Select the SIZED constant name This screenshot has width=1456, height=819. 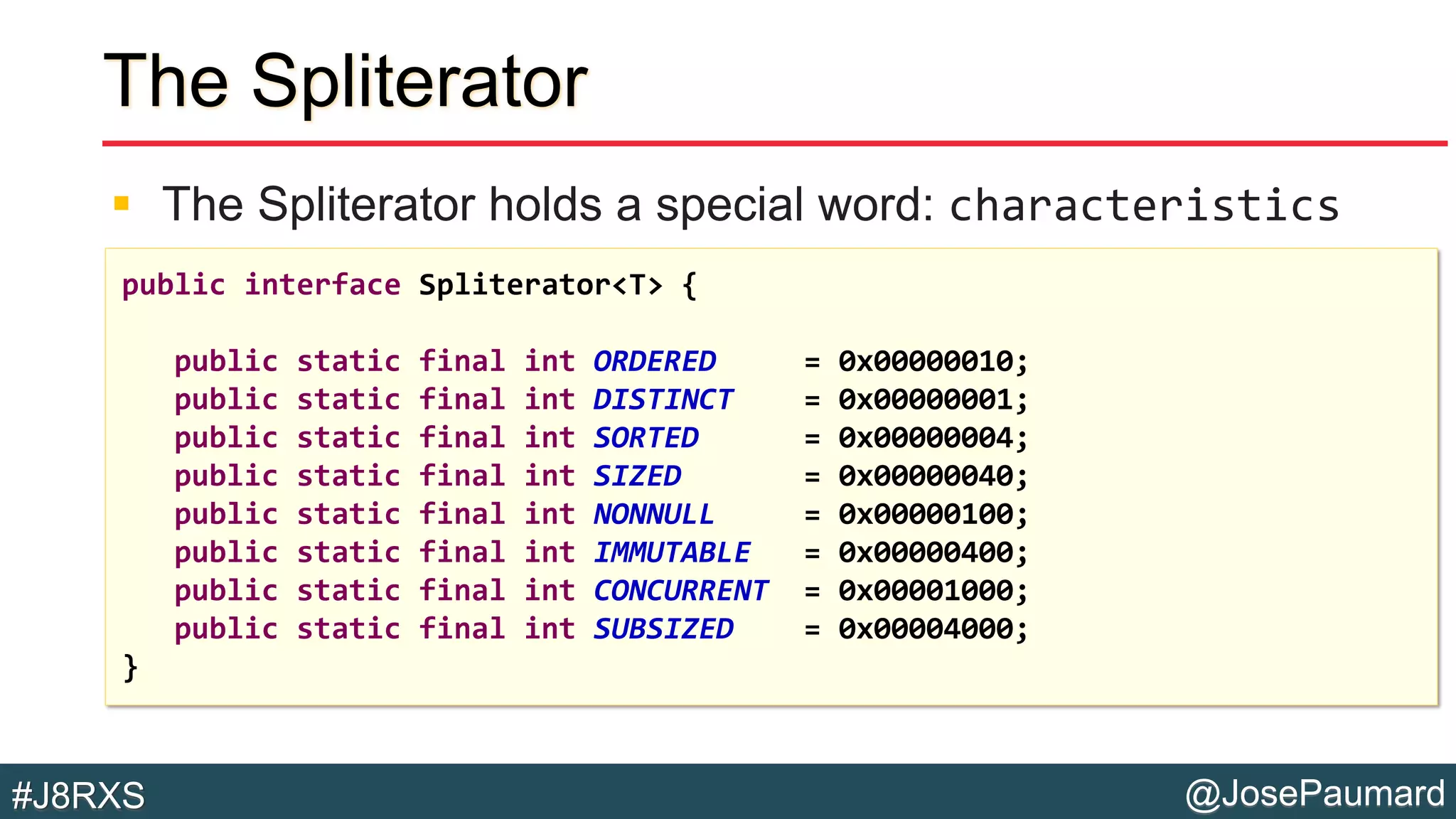[x=638, y=476]
